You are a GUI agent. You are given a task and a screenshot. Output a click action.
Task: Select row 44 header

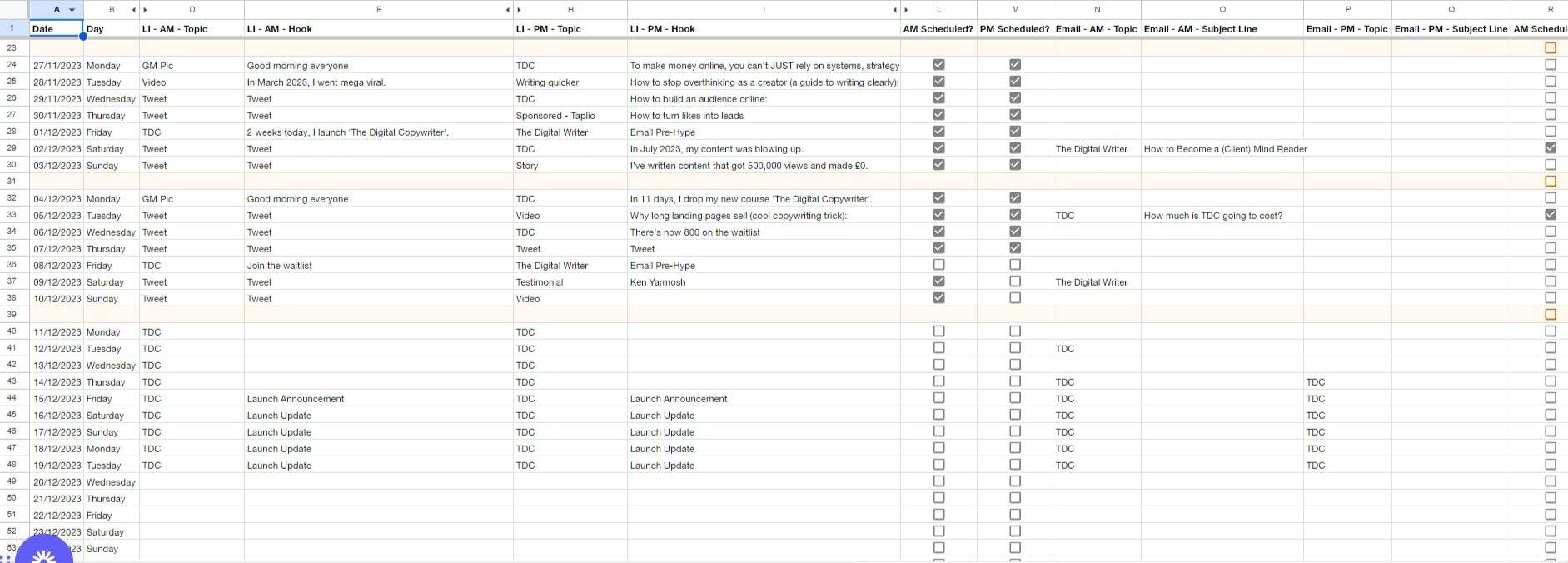pyautogui.click(x=12, y=398)
